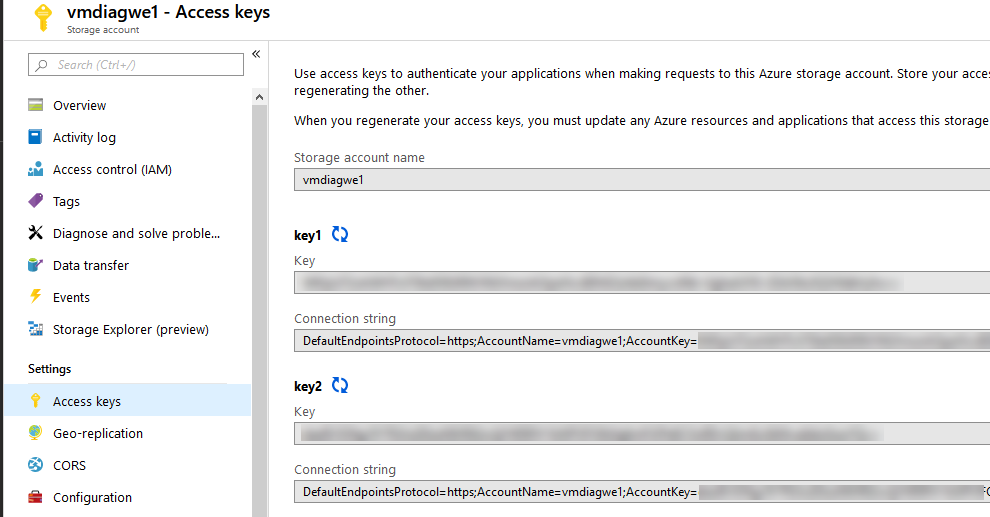The height and width of the screenshot is (517, 990).
Task: Collapse the sidebar with the double chevron
Action: tap(256, 54)
